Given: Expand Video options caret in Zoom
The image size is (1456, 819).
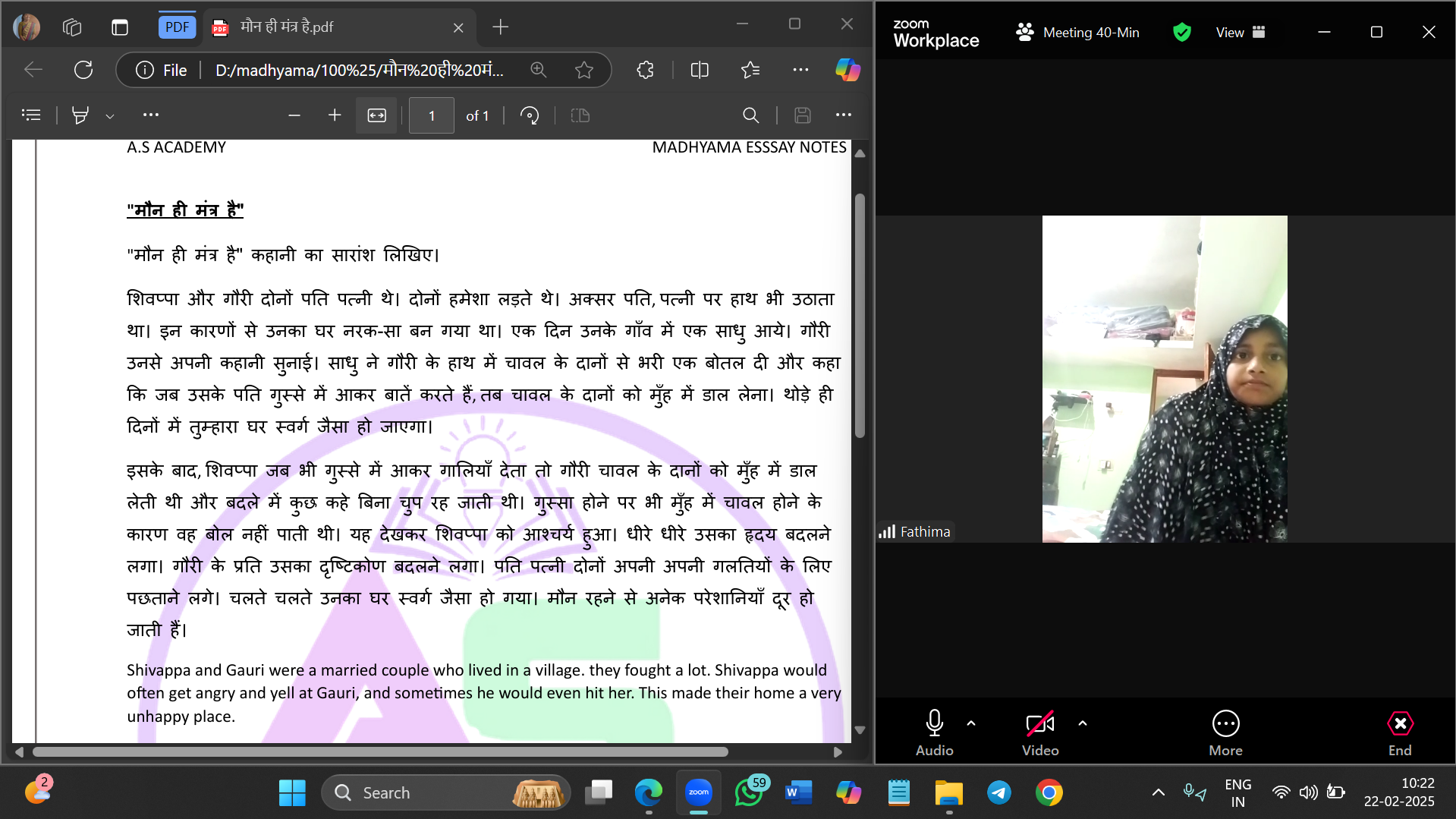Looking at the screenshot, I should [1083, 723].
